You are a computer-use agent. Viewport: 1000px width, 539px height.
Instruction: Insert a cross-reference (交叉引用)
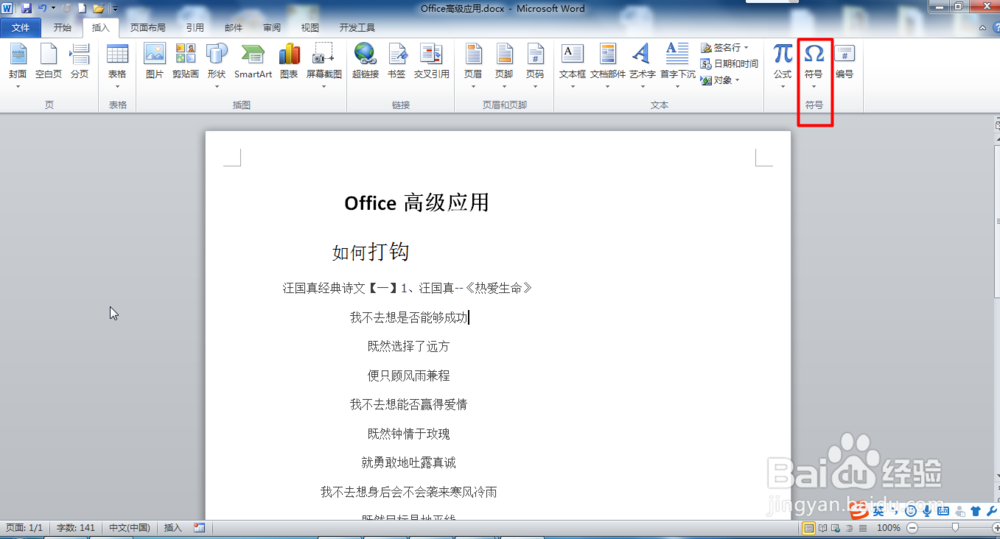(x=432, y=61)
